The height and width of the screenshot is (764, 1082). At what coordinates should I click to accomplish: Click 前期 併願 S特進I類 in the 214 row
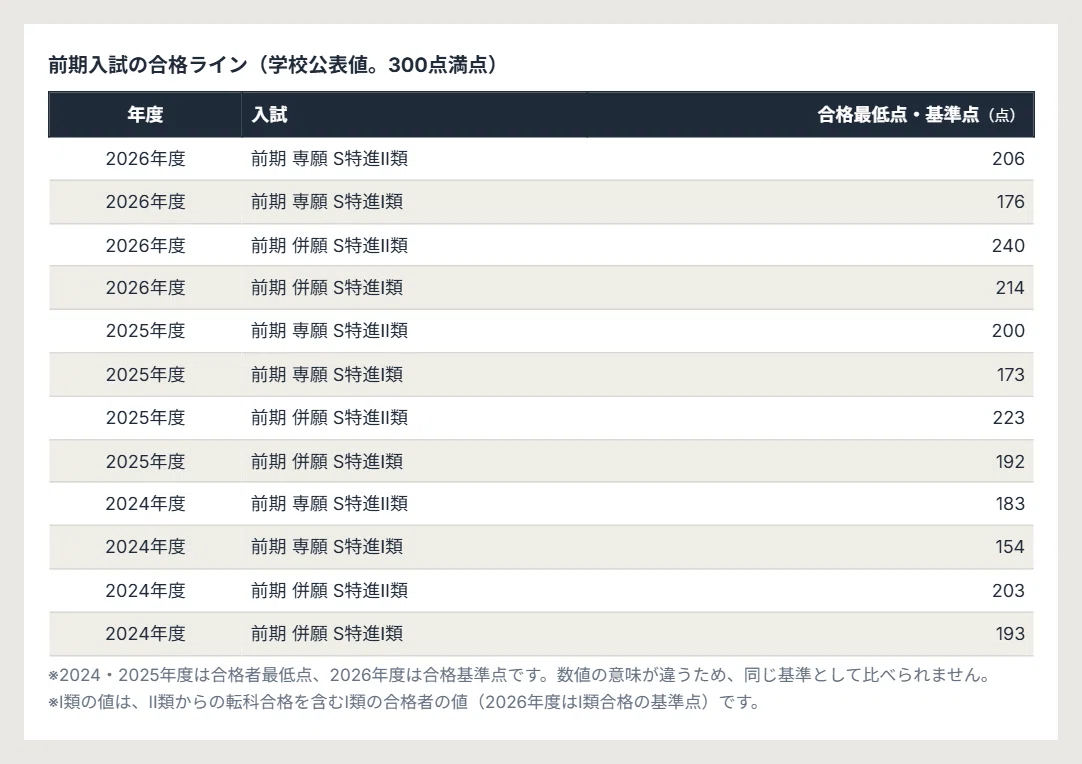coord(327,288)
